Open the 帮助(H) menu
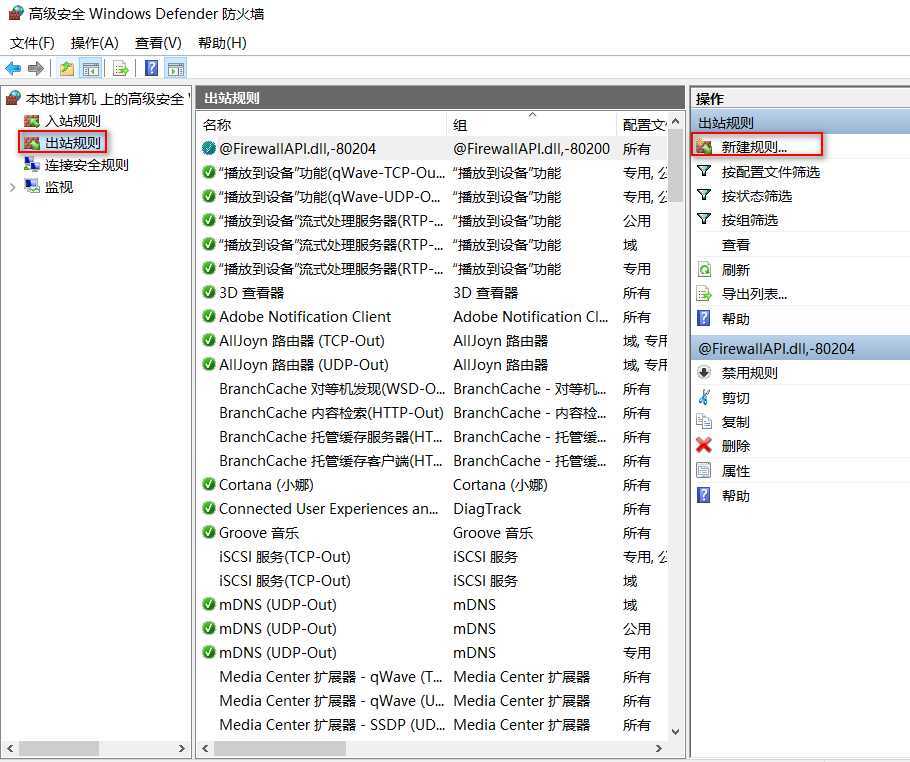 coord(222,43)
